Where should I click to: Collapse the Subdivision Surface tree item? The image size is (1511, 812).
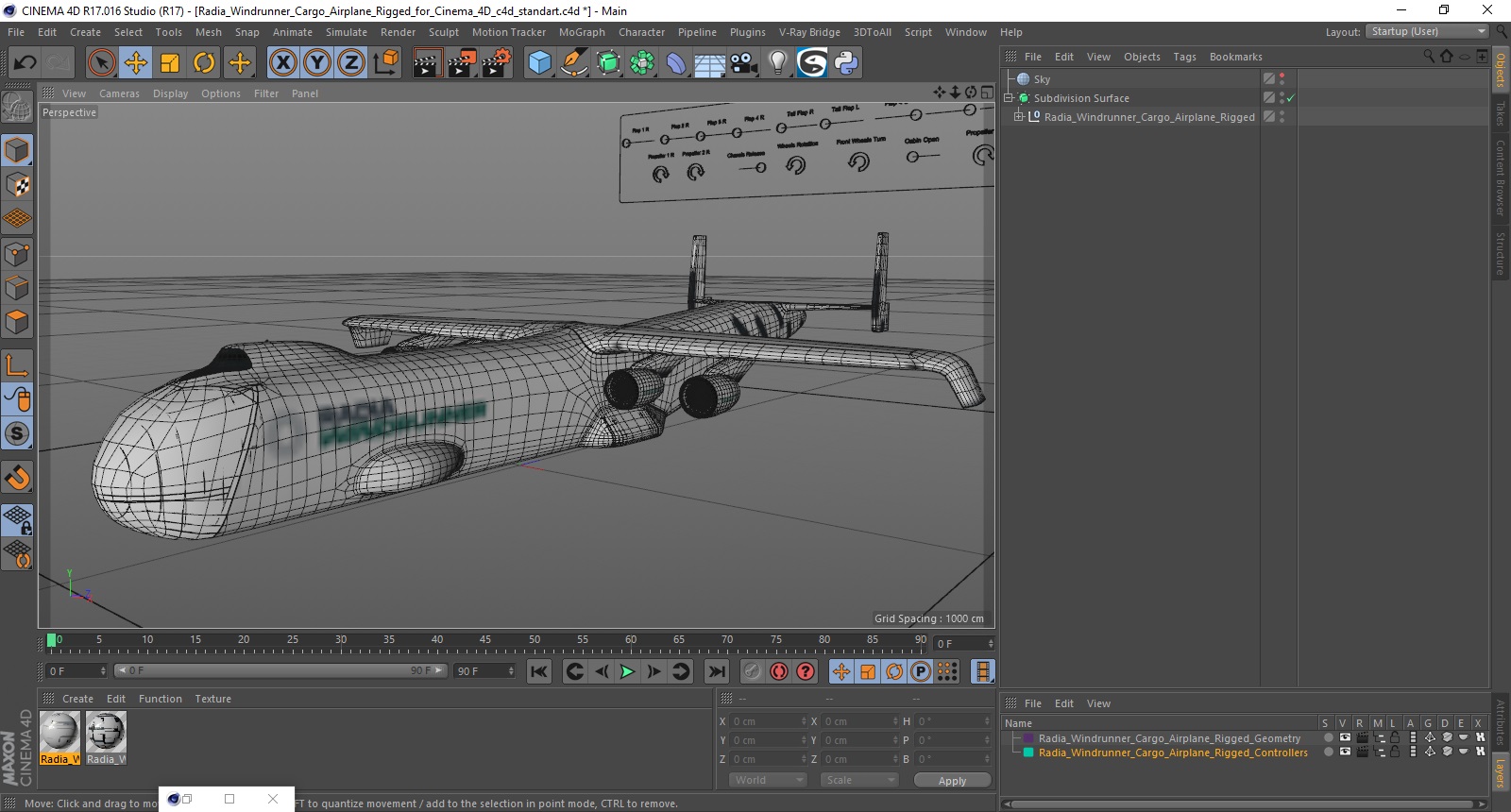tap(1009, 98)
